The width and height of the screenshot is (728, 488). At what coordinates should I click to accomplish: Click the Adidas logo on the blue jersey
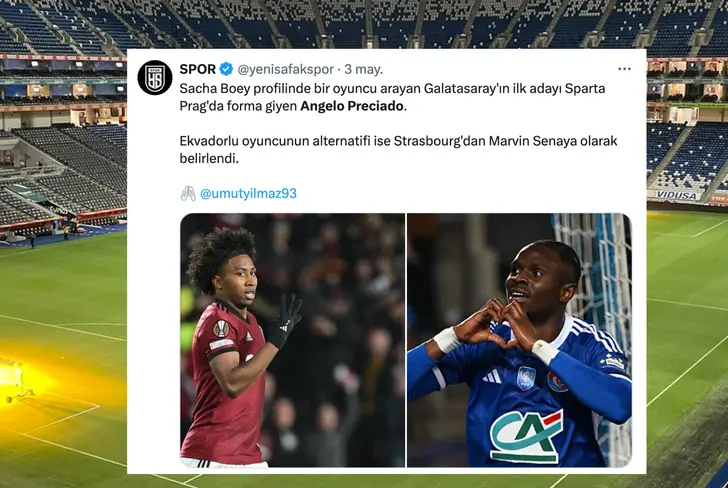(x=492, y=377)
